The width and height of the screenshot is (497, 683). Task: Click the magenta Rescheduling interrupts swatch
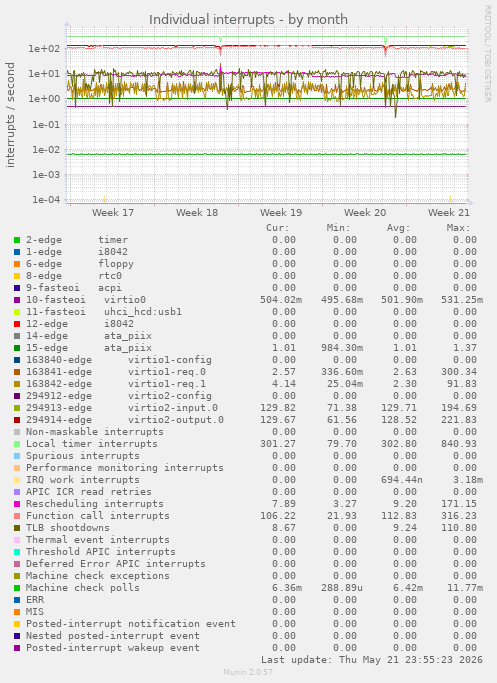[17, 504]
